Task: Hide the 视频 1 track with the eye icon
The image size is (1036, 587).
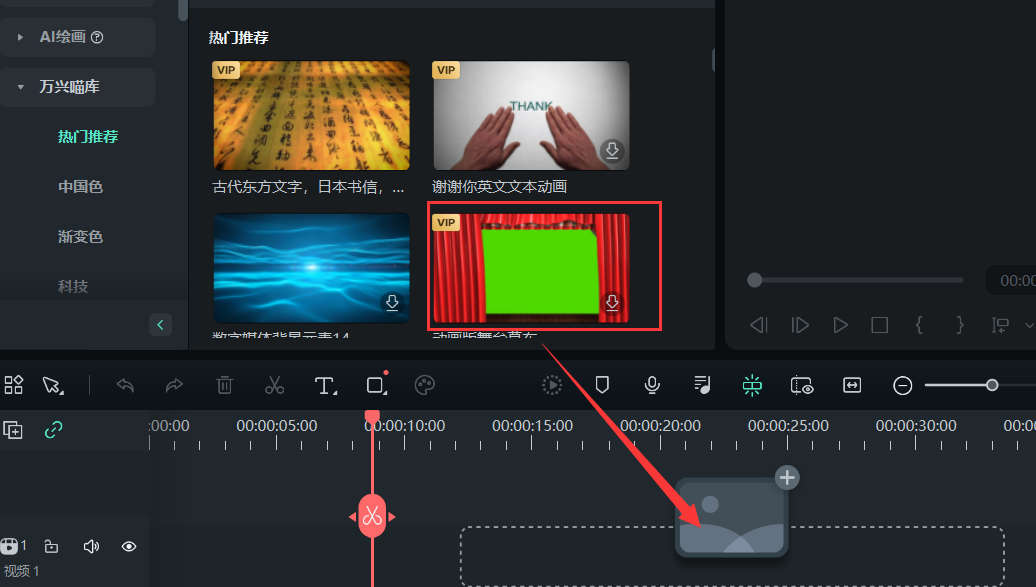Action: point(128,547)
